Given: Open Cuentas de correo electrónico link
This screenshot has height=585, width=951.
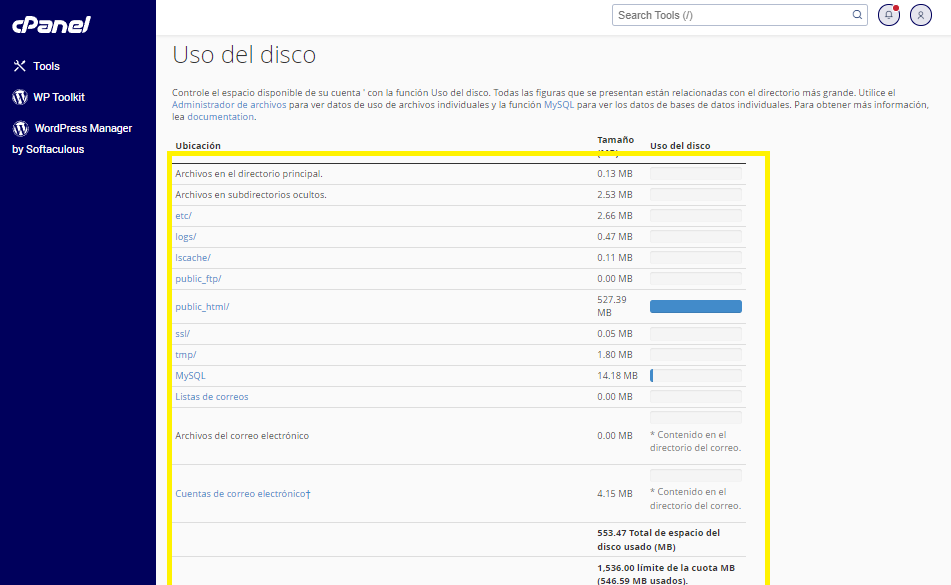Looking at the screenshot, I should 242,494.
